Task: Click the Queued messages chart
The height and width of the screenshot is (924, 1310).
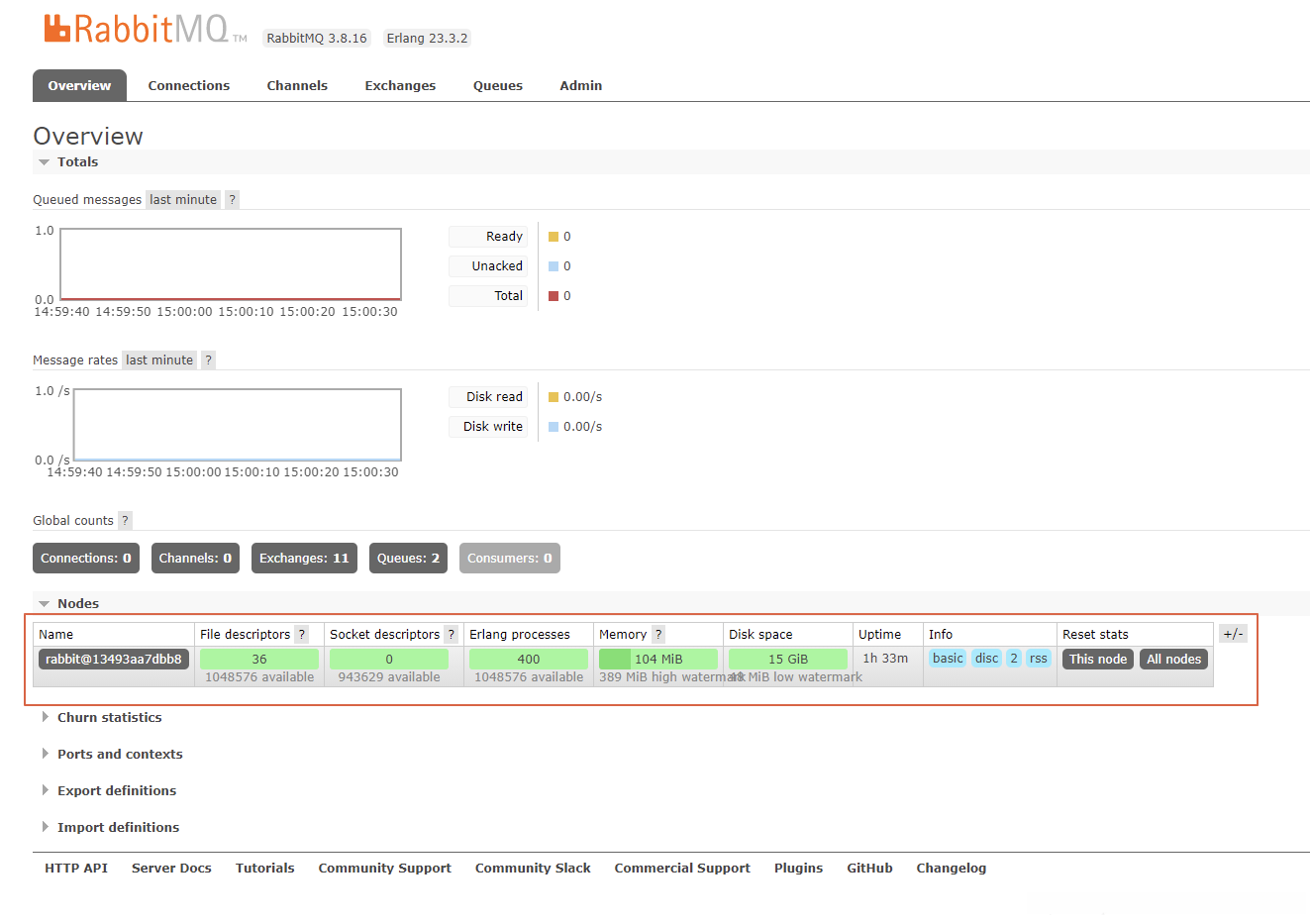Action: point(231,264)
